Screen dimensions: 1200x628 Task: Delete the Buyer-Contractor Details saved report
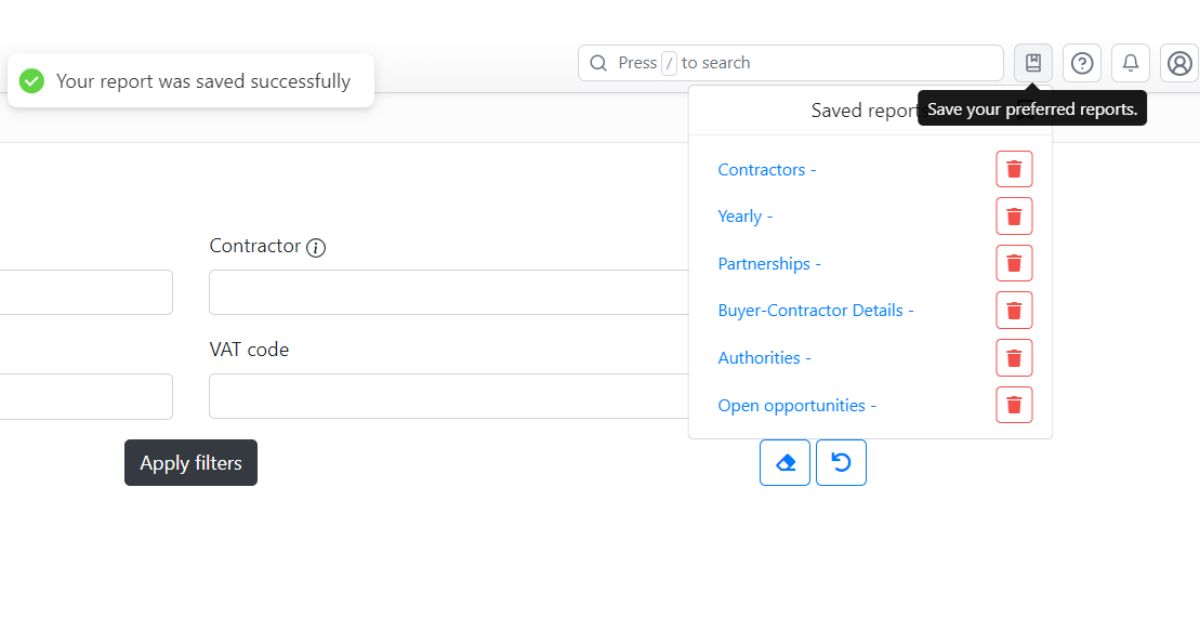(1013, 310)
